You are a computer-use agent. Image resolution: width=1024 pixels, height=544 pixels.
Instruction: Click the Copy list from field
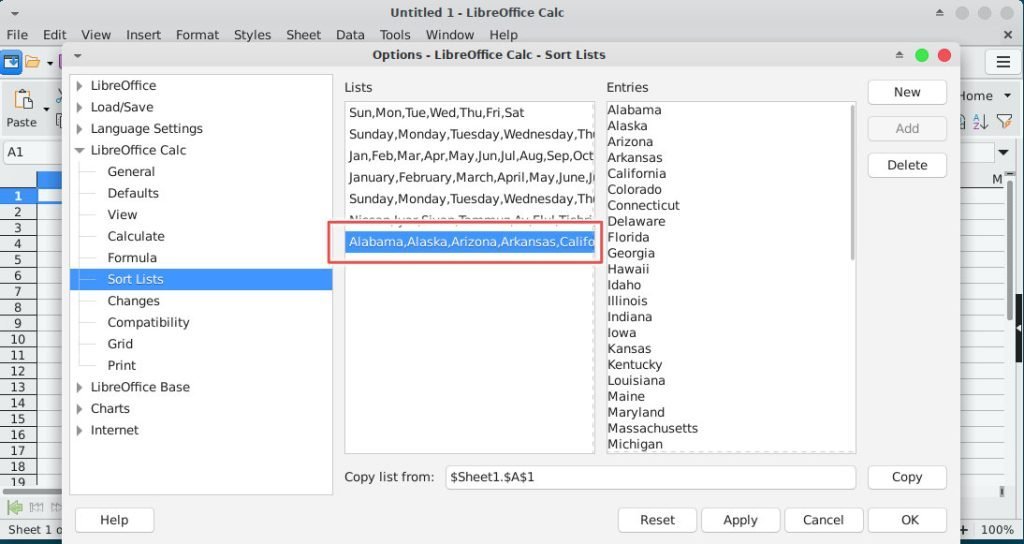pos(650,477)
